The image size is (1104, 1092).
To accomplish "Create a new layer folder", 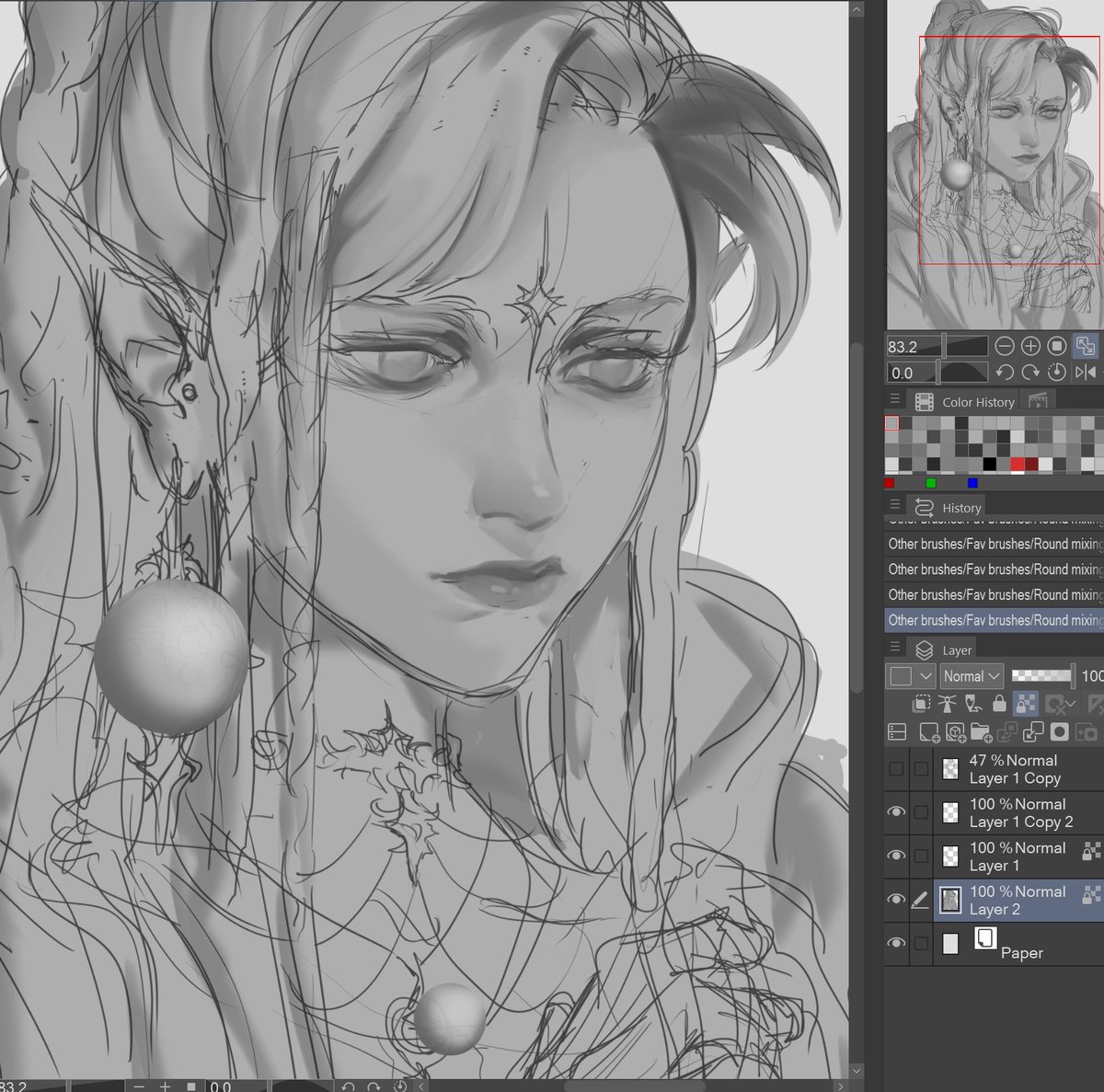I will 981,732.
